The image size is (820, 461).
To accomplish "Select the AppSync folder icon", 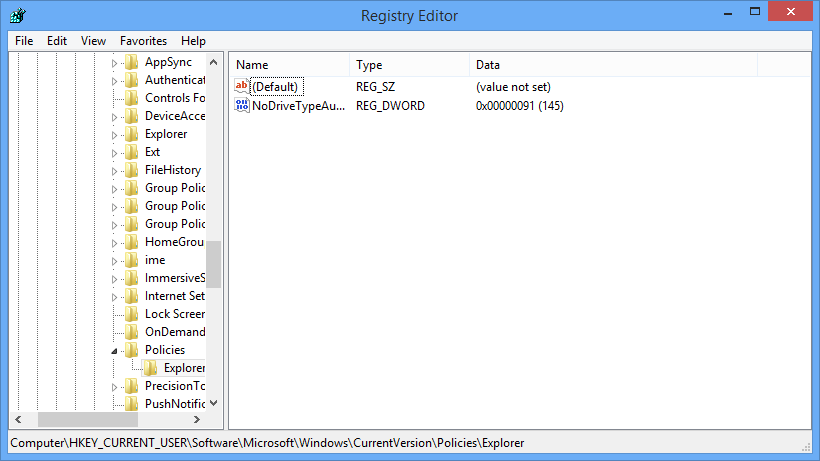I will 132,62.
